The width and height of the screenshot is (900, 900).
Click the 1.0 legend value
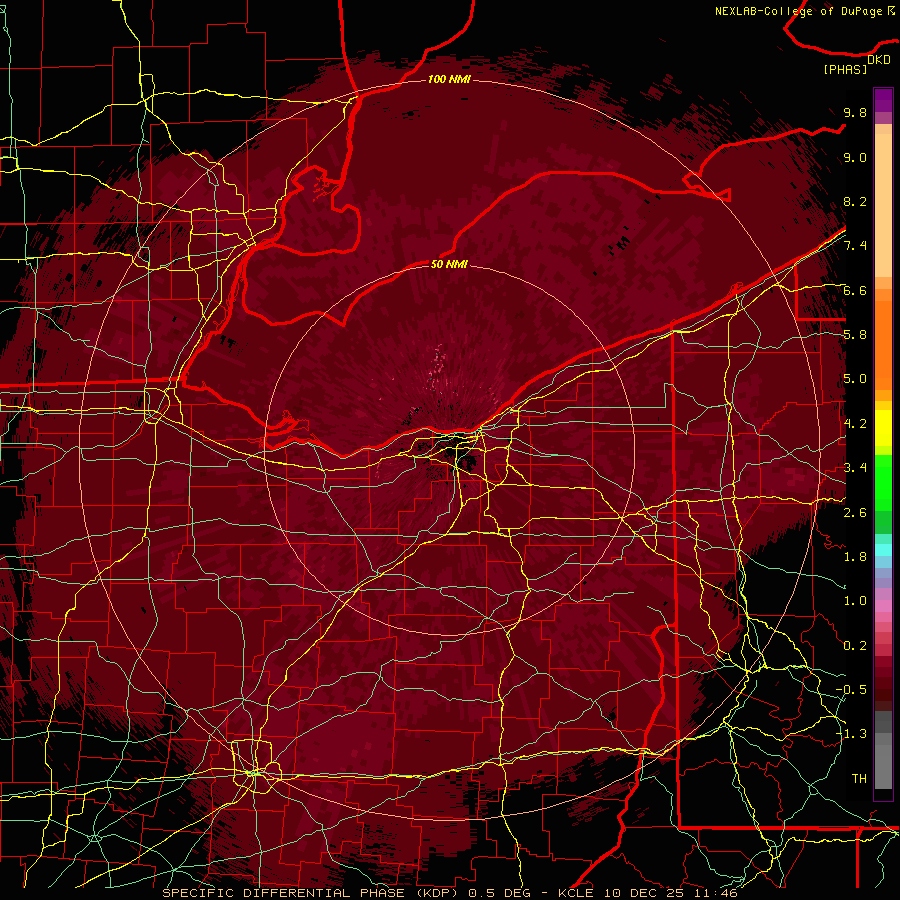855,601
